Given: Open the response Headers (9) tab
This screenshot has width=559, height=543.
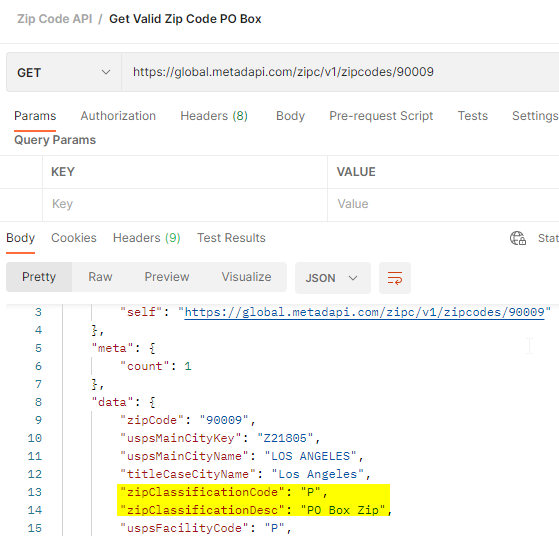Looking at the screenshot, I should click(x=147, y=238).
